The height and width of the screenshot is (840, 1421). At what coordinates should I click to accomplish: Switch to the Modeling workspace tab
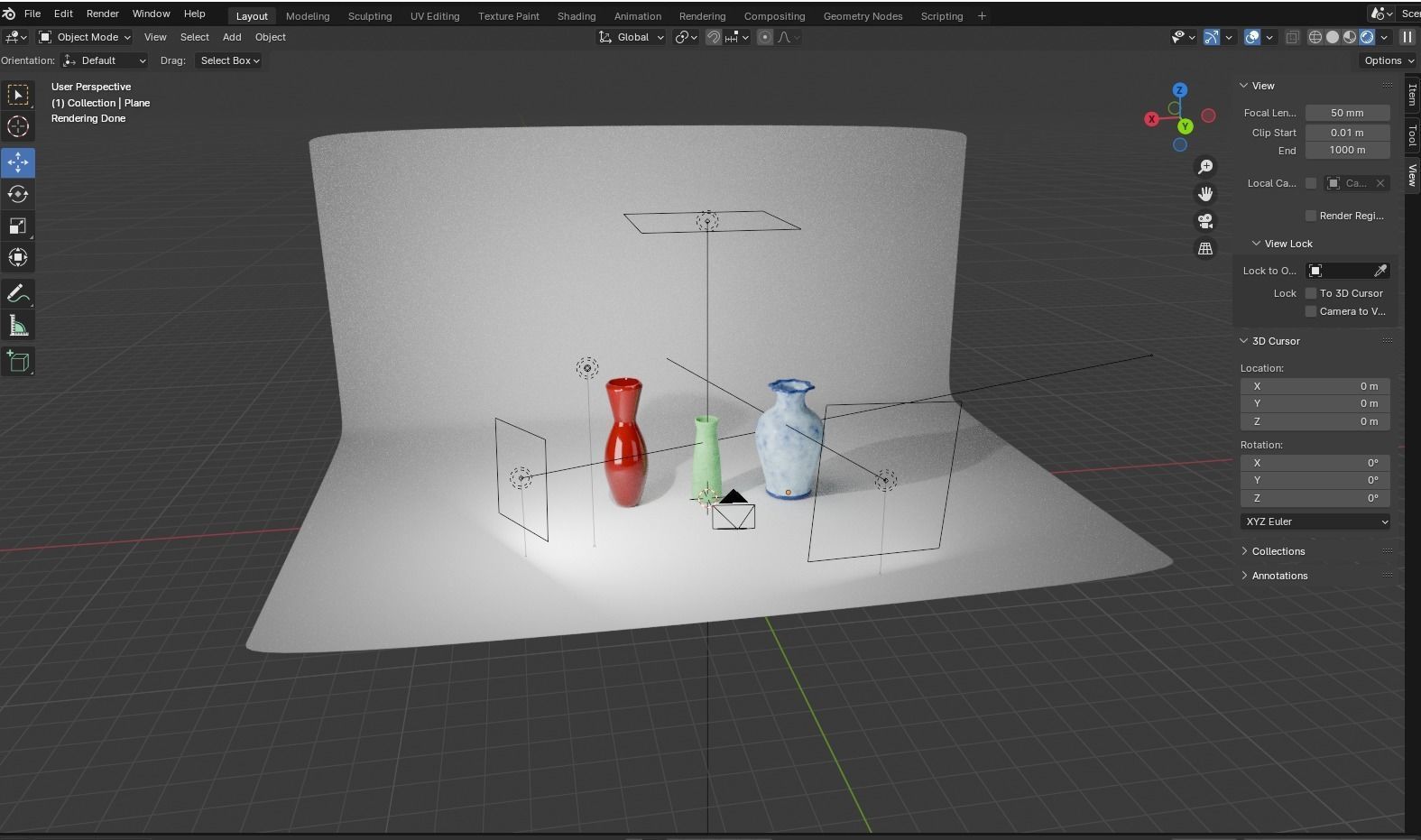click(308, 16)
